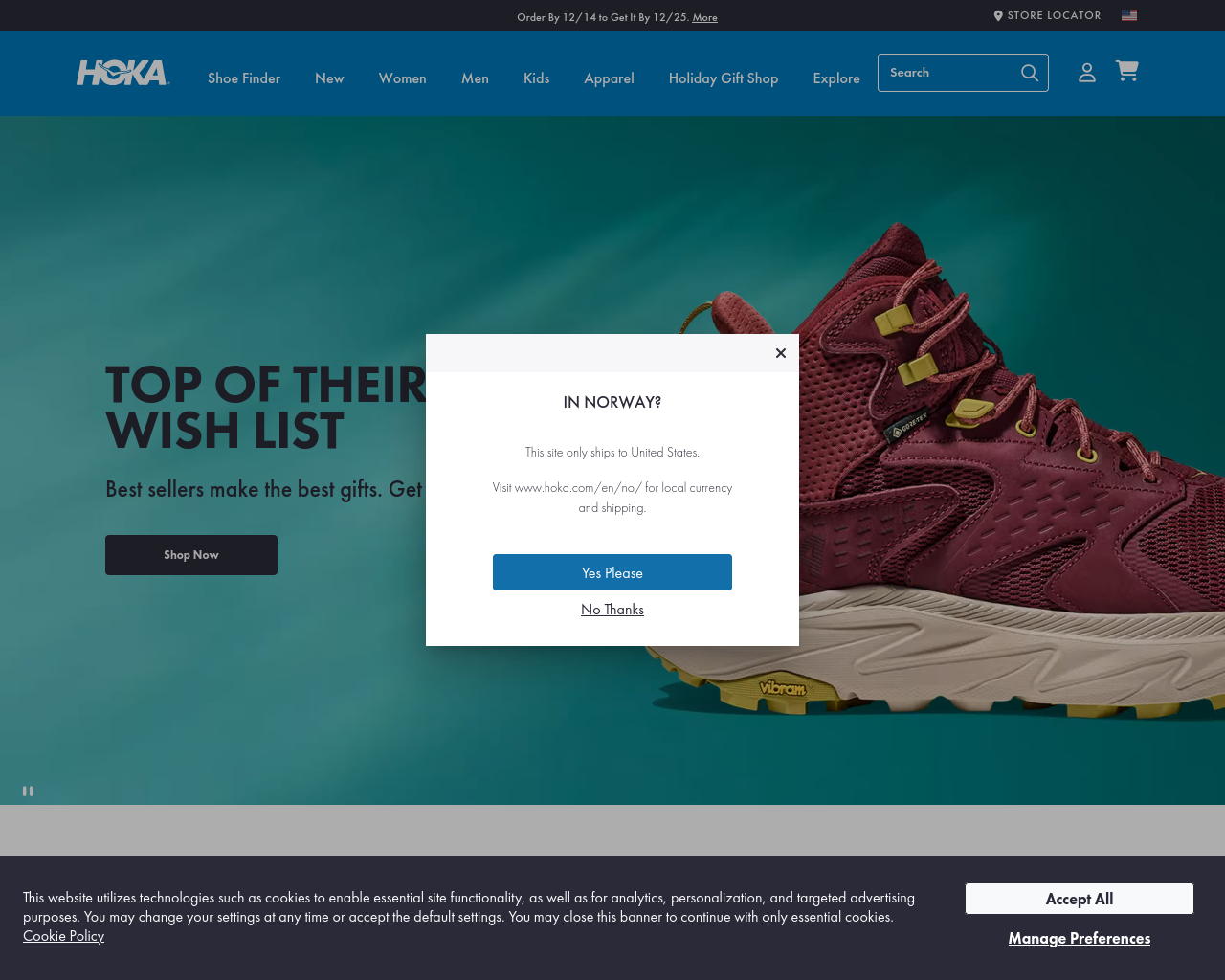1225x980 pixels.
Task: Open the Holiday Gift Shop menu
Action: click(724, 78)
